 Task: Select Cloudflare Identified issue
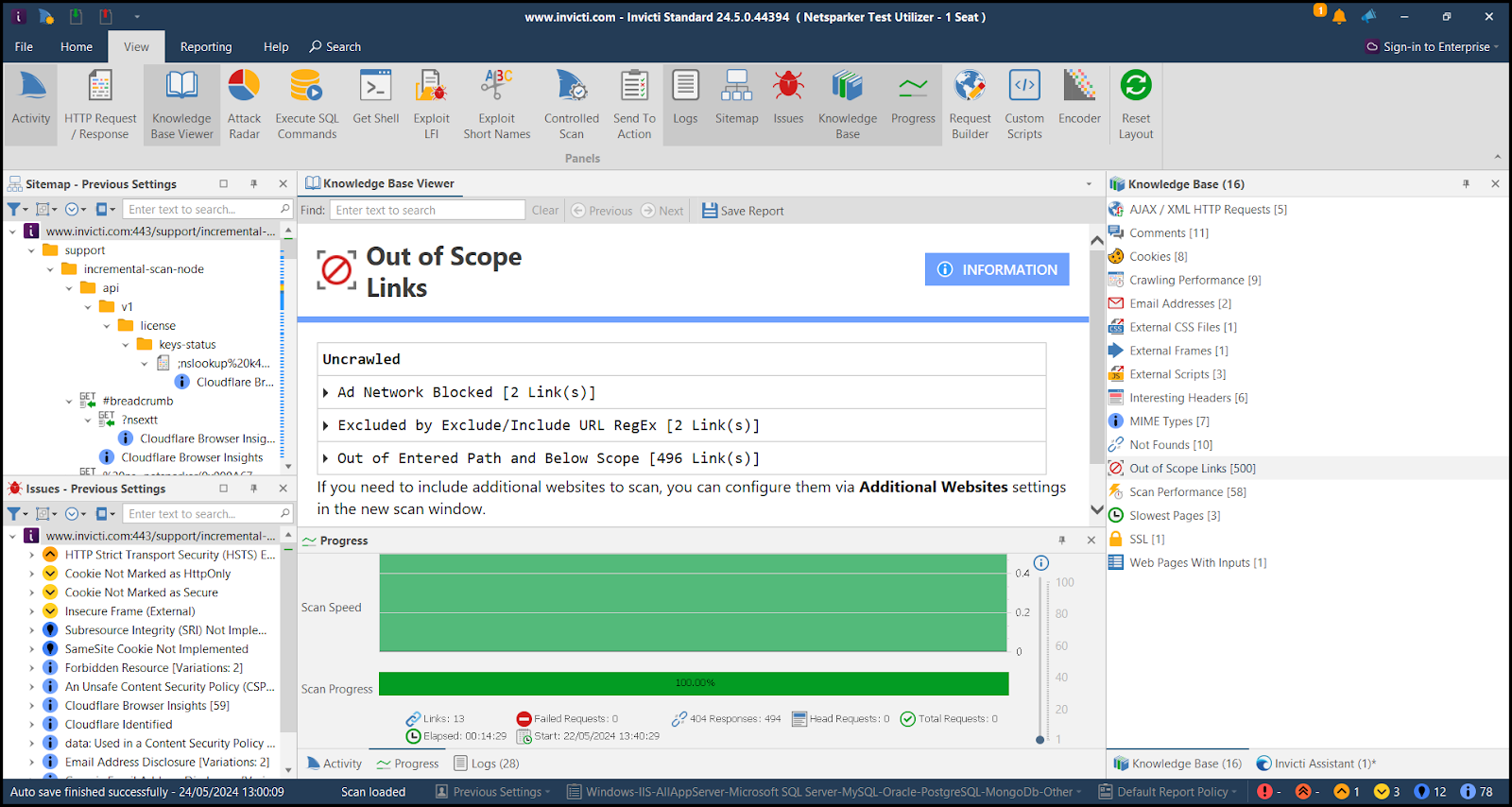pos(118,725)
